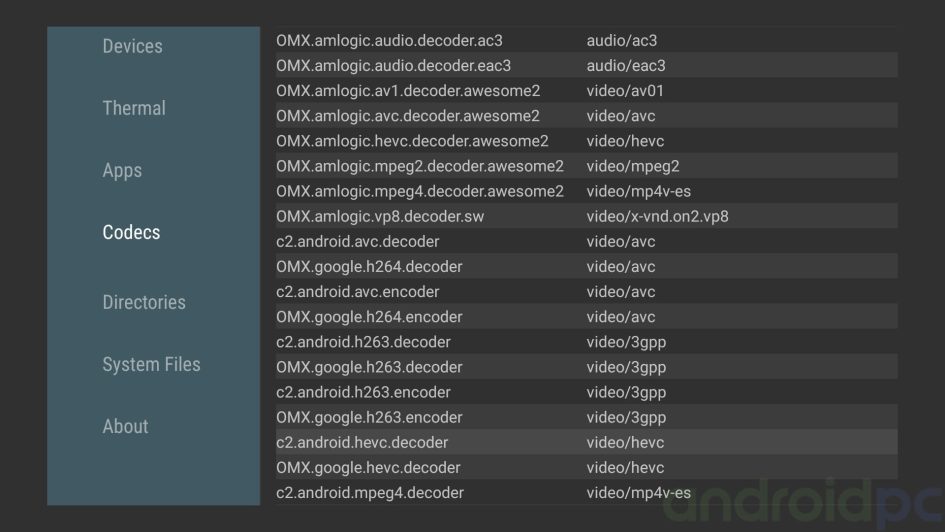Screen dimensions: 945x532
Task: Open the Devices section in sidebar
Action: tap(132, 46)
